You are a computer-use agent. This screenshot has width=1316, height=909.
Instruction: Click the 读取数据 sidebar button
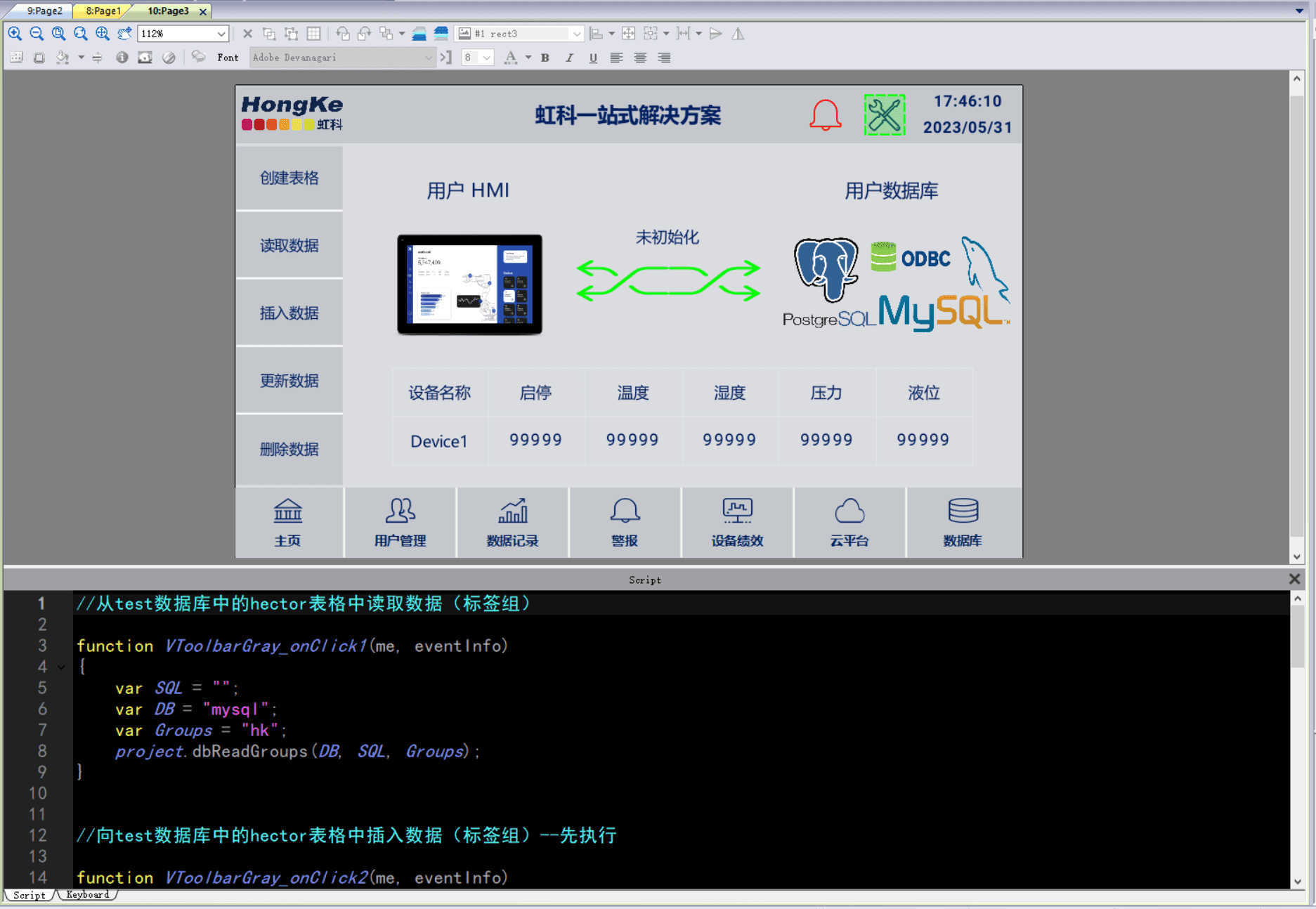[x=289, y=245]
